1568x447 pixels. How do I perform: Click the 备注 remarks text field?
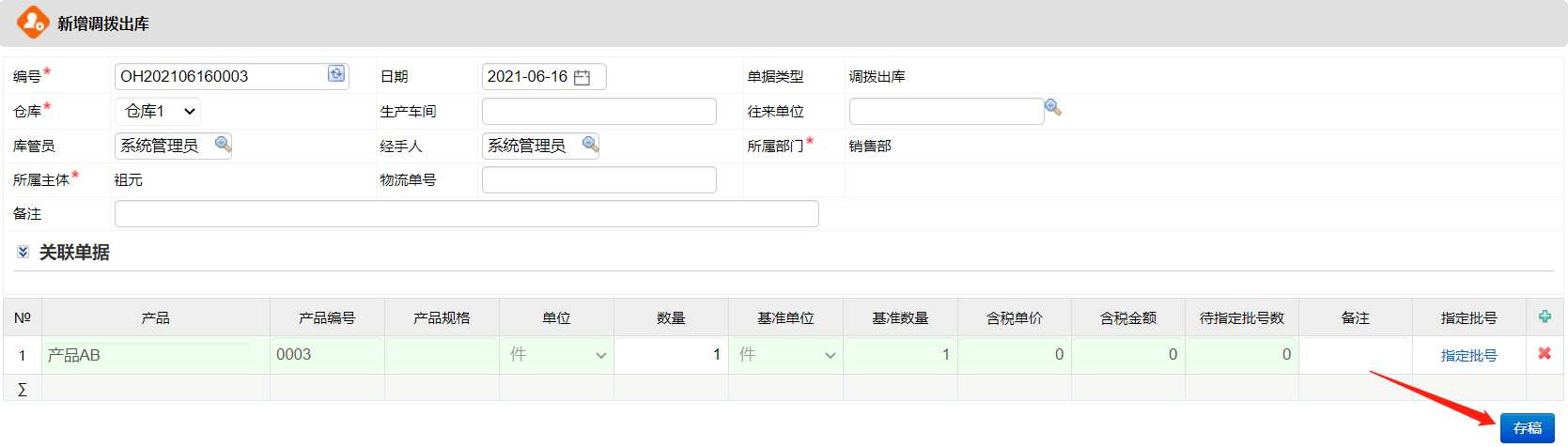pyautogui.click(x=467, y=213)
